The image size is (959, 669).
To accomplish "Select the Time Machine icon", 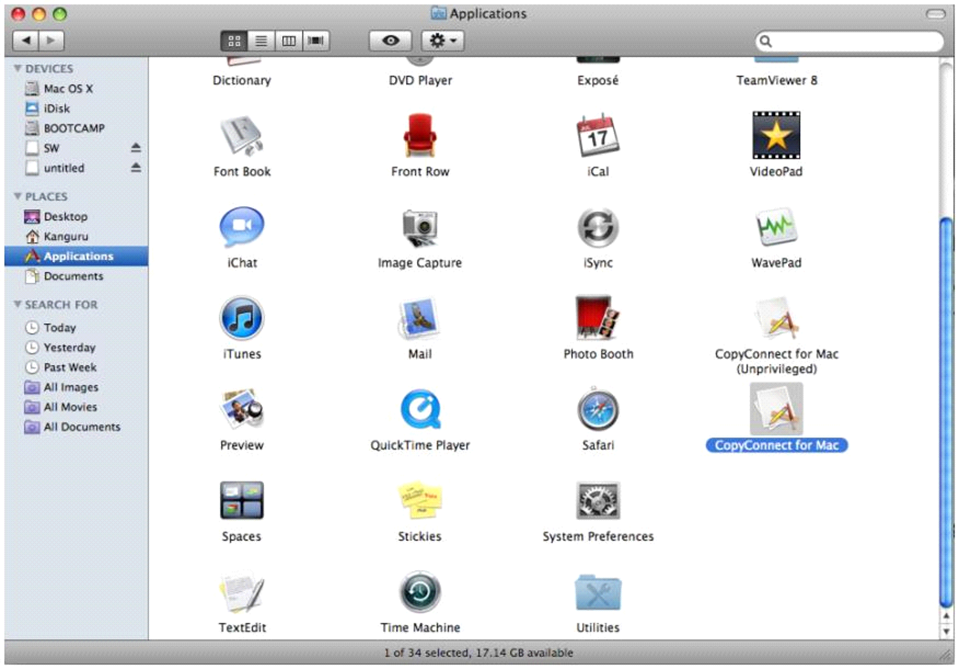I will click(420, 592).
